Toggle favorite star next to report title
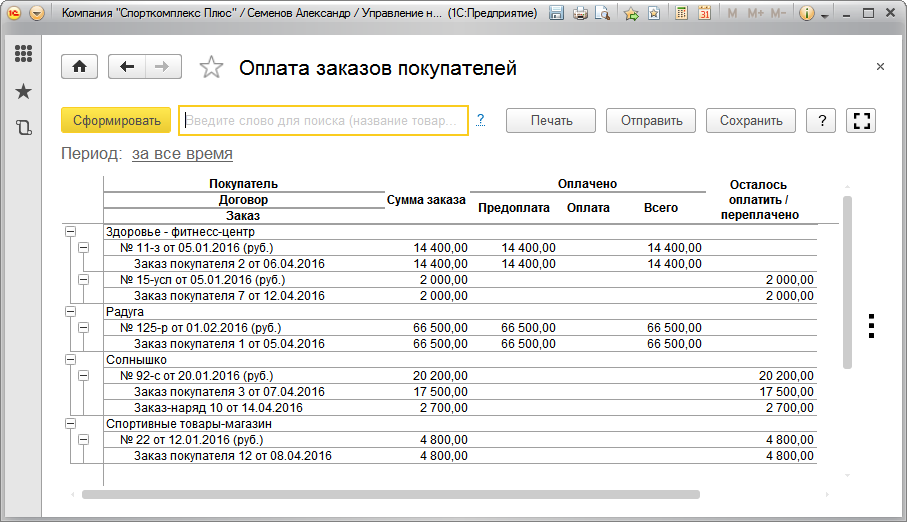 (x=211, y=68)
